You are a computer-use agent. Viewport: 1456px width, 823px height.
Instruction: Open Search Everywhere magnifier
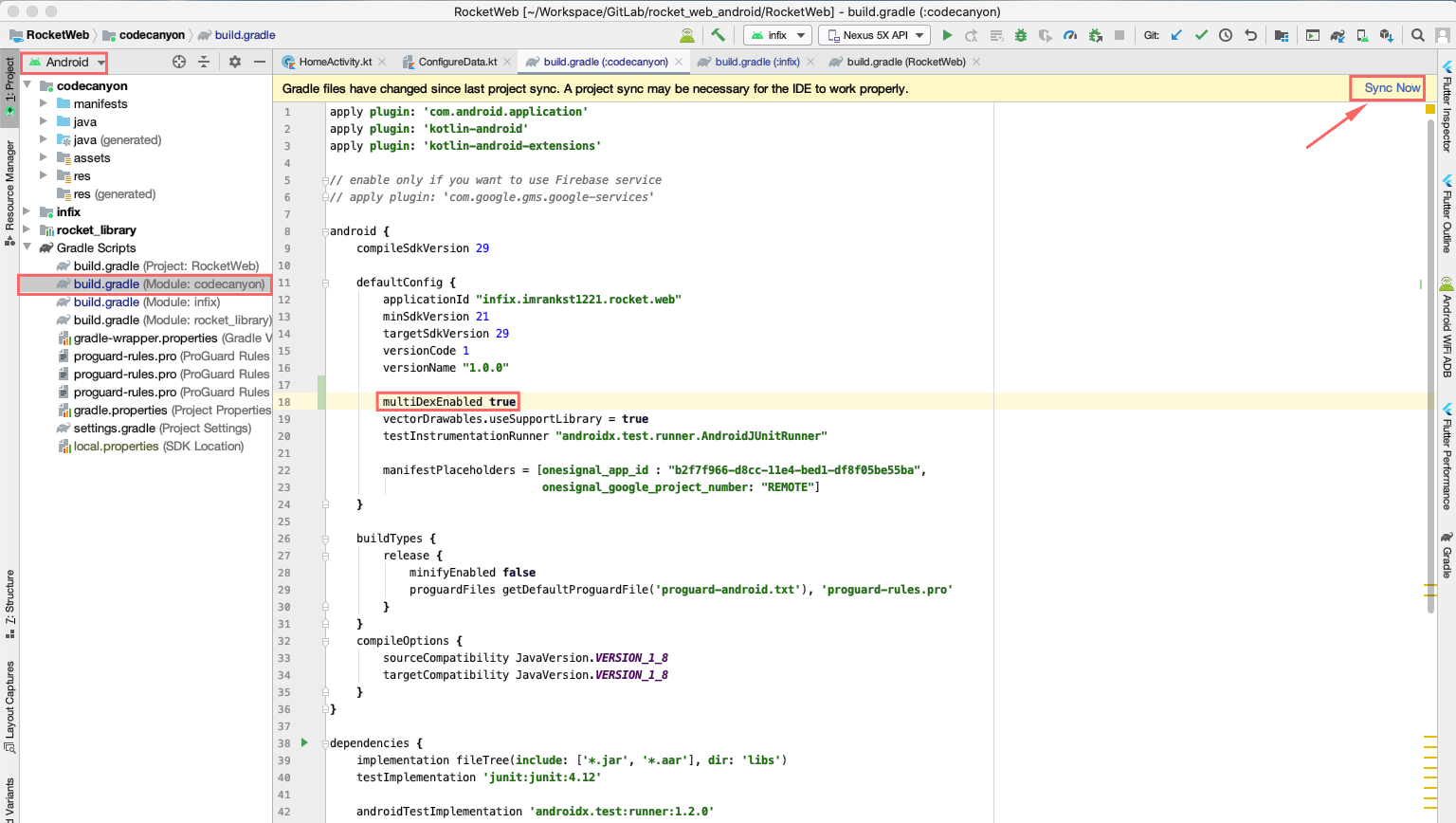tap(1417, 34)
